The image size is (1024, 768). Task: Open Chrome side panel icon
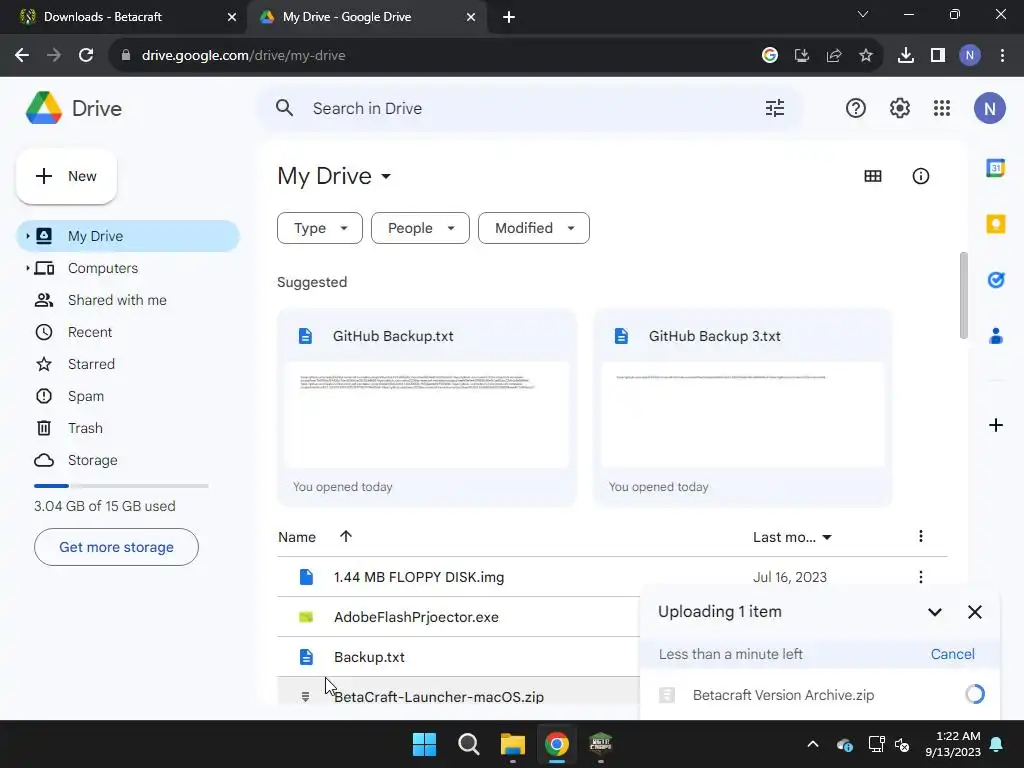pyautogui.click(x=937, y=56)
